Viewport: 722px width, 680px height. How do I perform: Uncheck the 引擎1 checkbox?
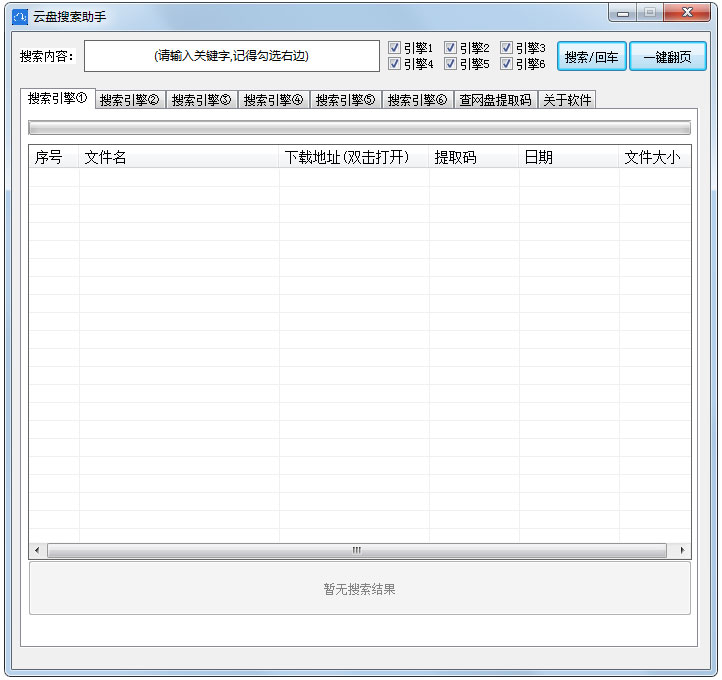[x=394, y=47]
